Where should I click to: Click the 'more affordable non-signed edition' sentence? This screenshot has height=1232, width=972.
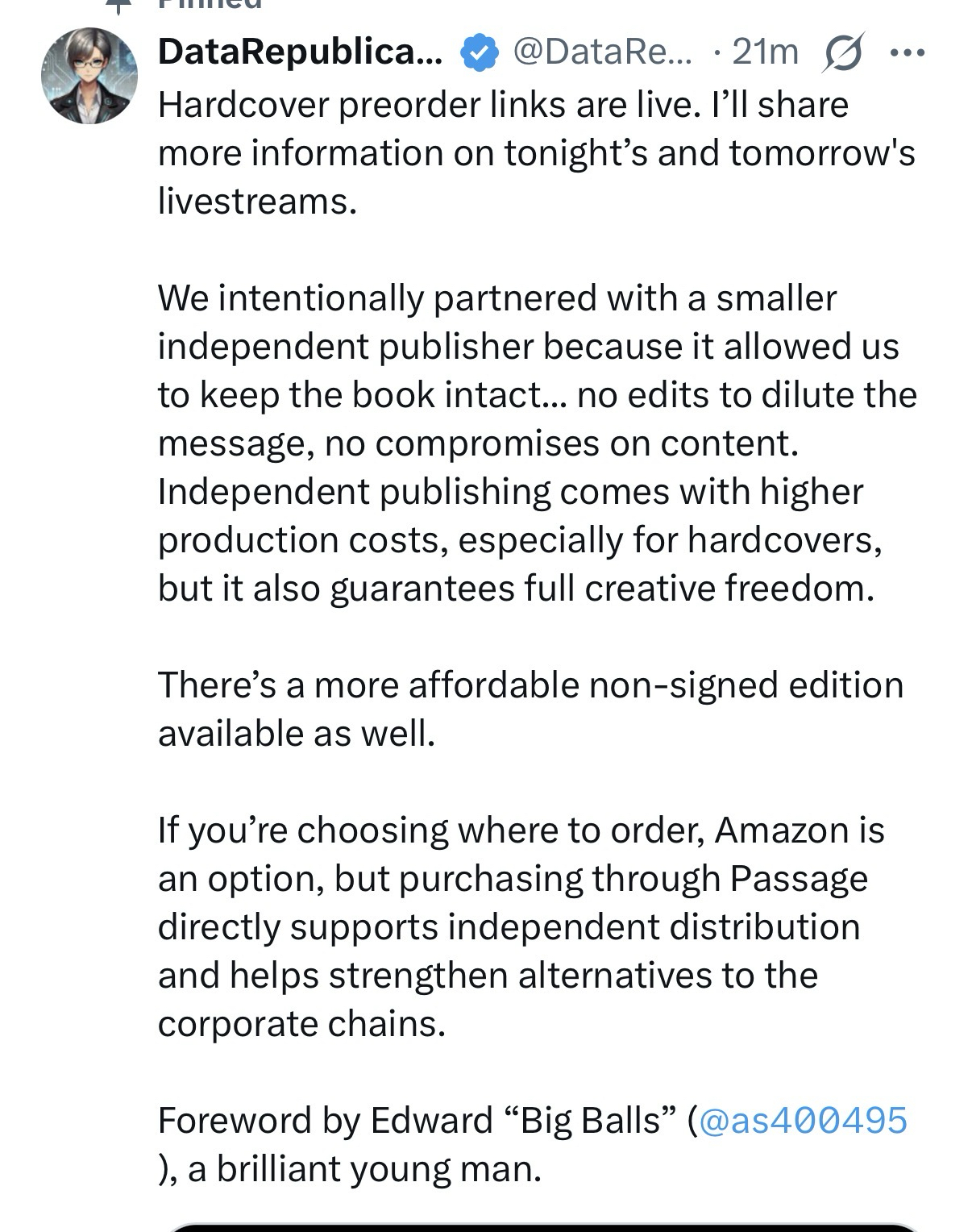click(x=530, y=685)
